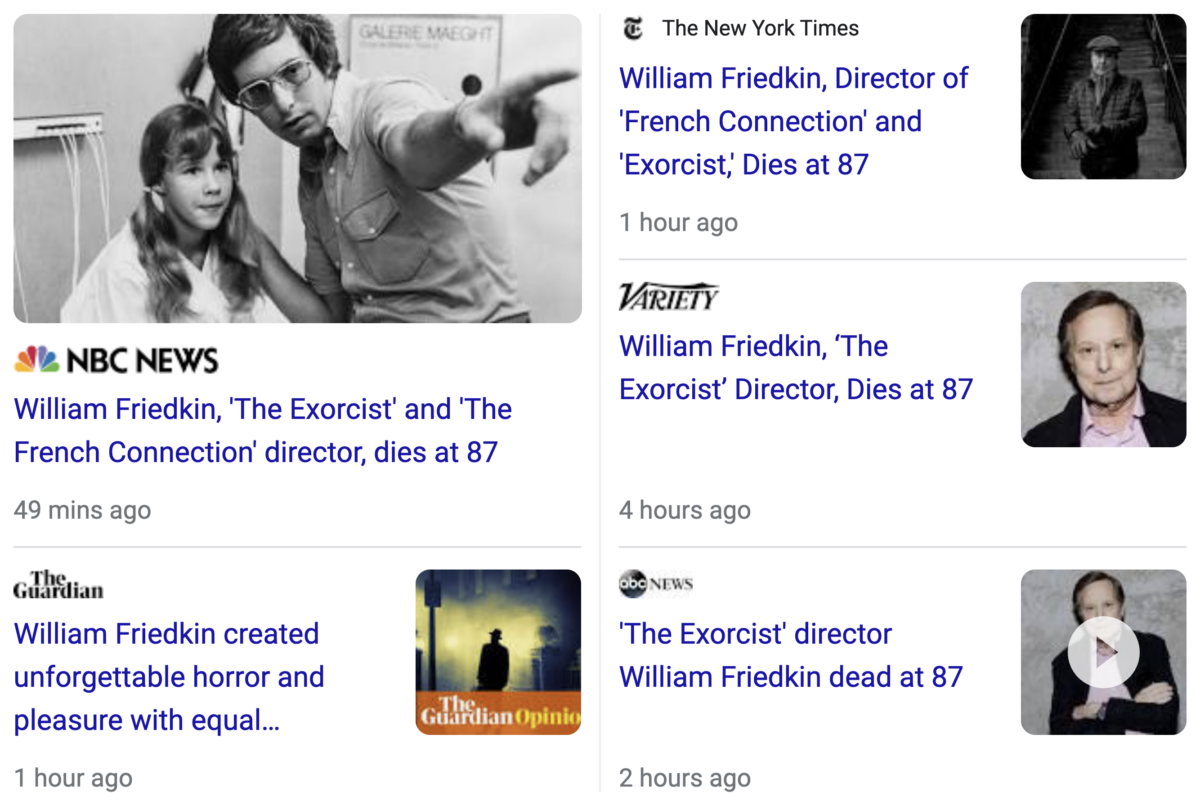This screenshot has width=1200, height=801.
Task: Click '1 hour ago' under New York Times story
Action: (x=678, y=222)
